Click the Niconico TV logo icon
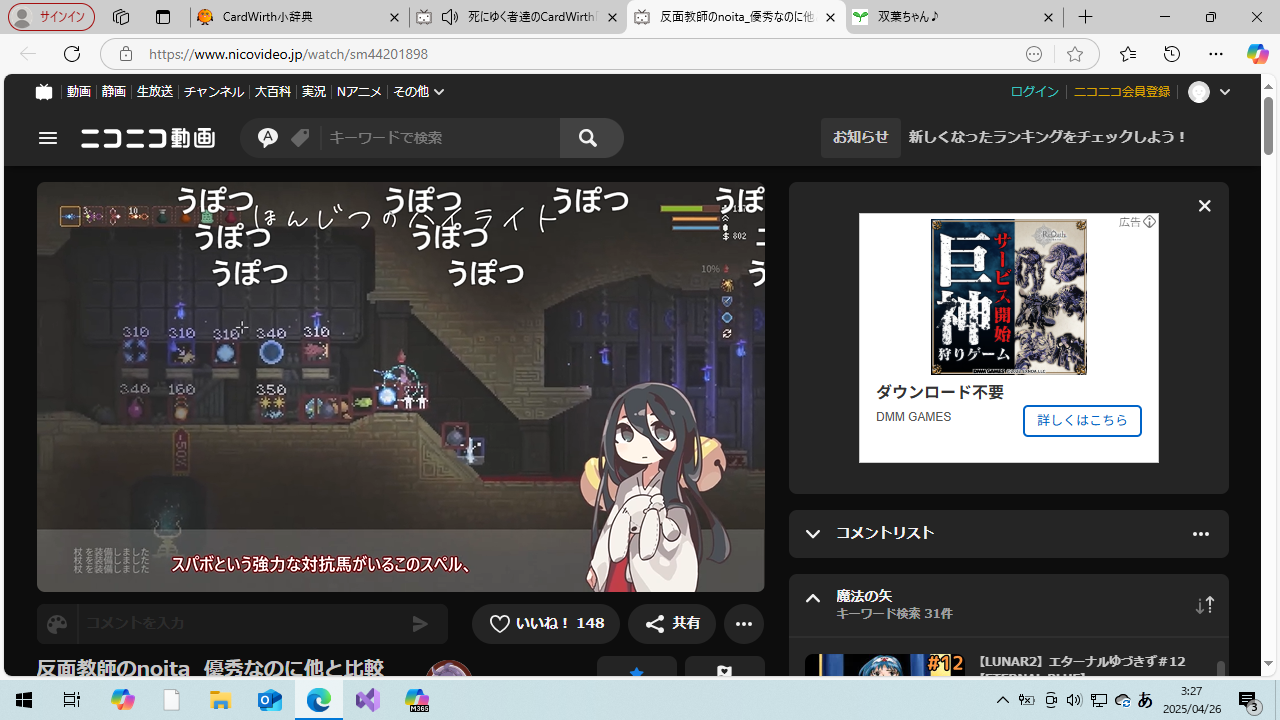 pos(43,91)
